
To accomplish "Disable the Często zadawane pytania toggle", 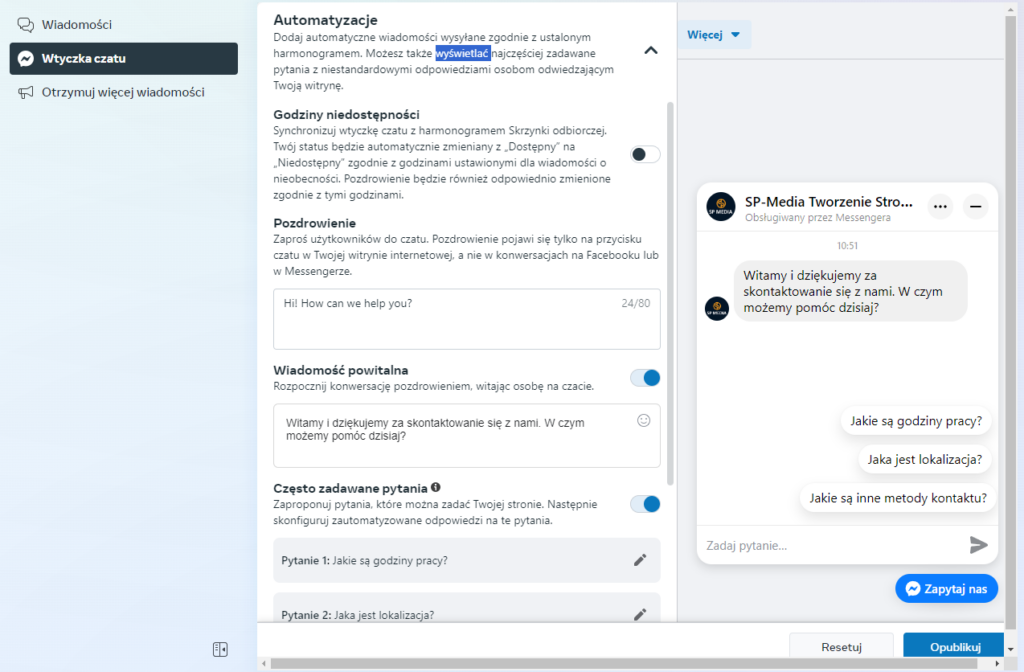I will click(645, 504).
